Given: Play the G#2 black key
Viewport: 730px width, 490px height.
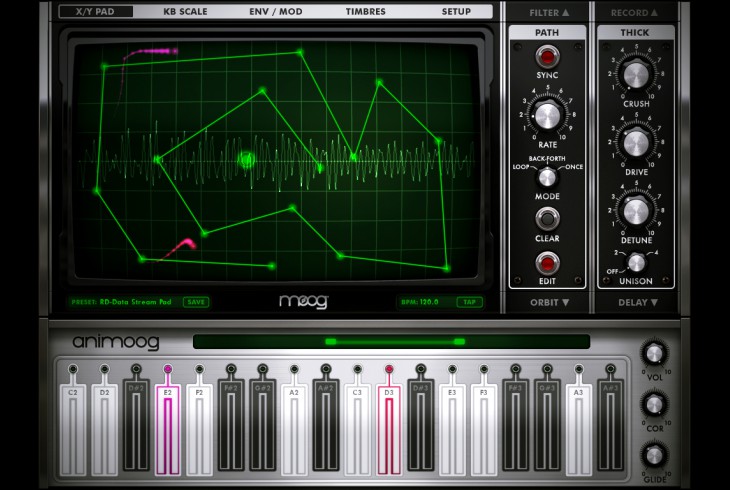Looking at the screenshot, I should 263,426.
